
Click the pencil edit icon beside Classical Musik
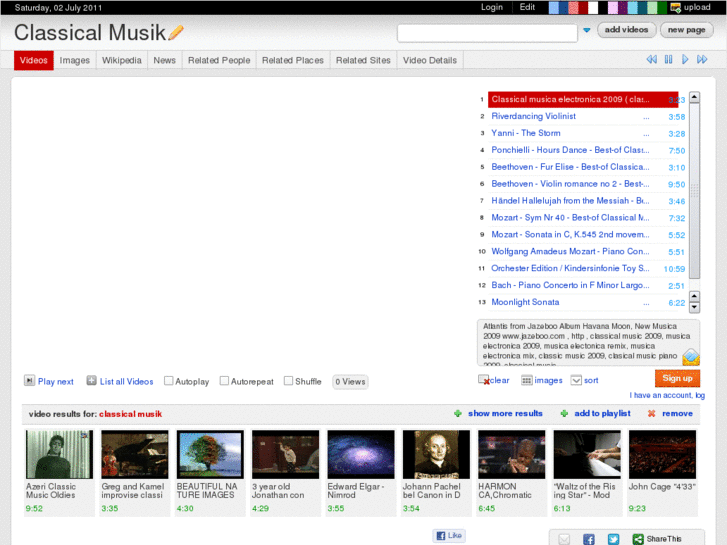[176, 32]
